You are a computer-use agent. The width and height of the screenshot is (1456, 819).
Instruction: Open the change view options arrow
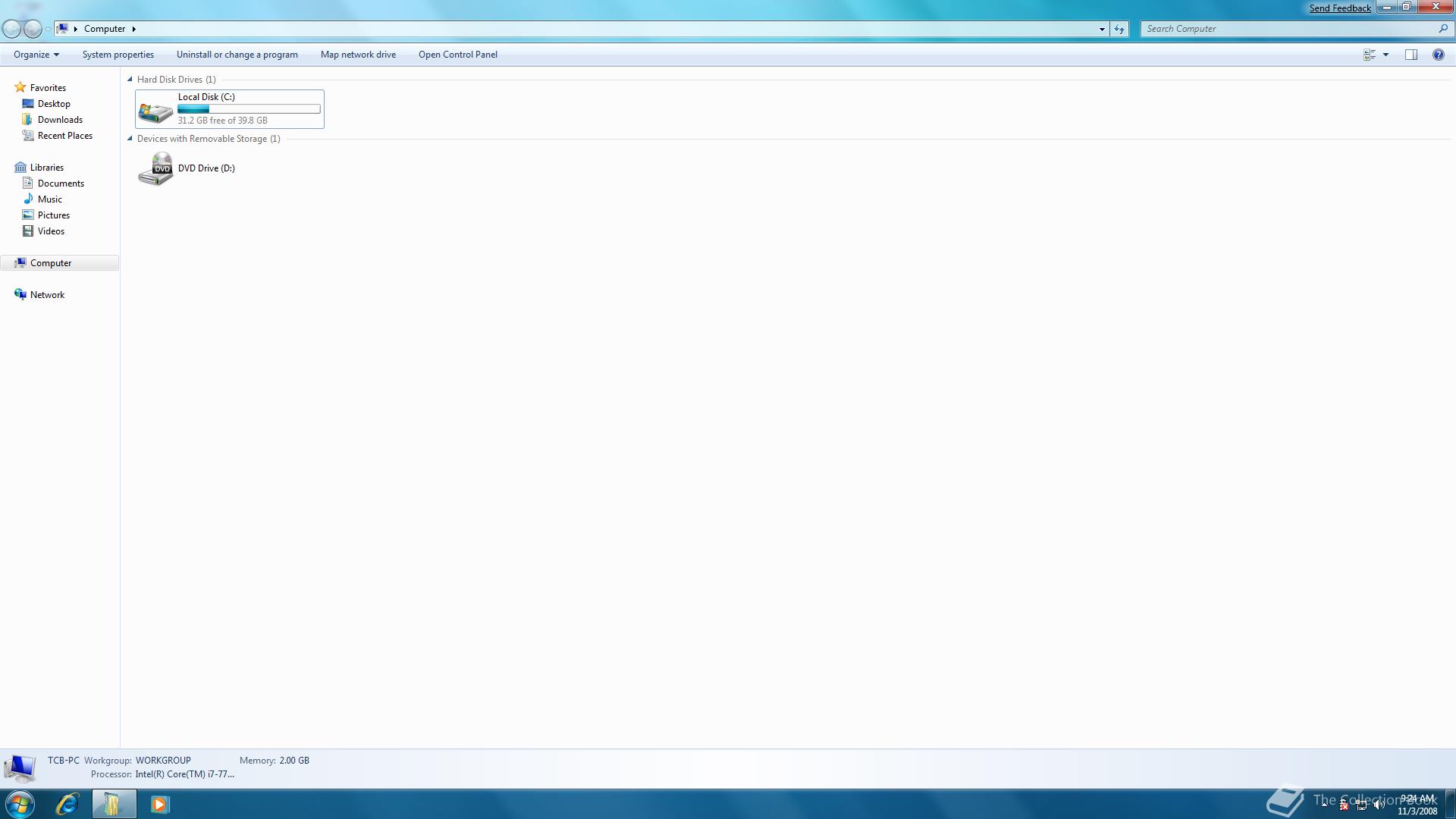1385,55
